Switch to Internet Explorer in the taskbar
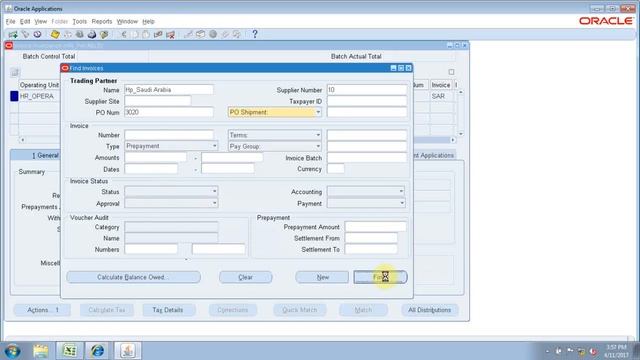The image size is (640, 360). click(98, 351)
